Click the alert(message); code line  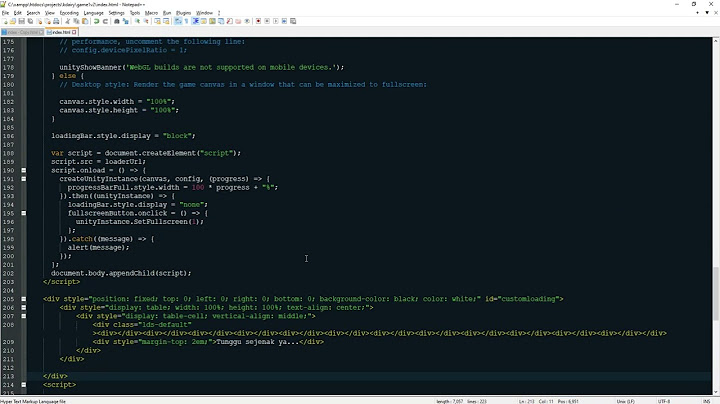[98, 247]
